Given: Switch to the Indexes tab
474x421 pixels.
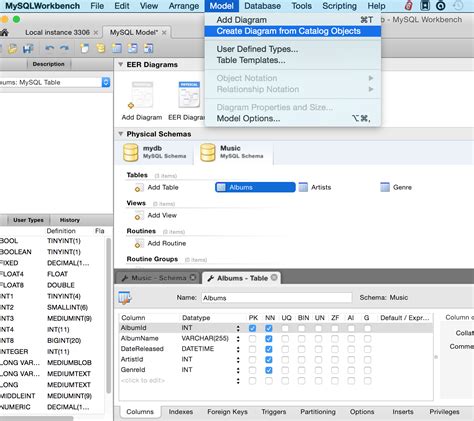Looking at the screenshot, I should (x=181, y=412).
